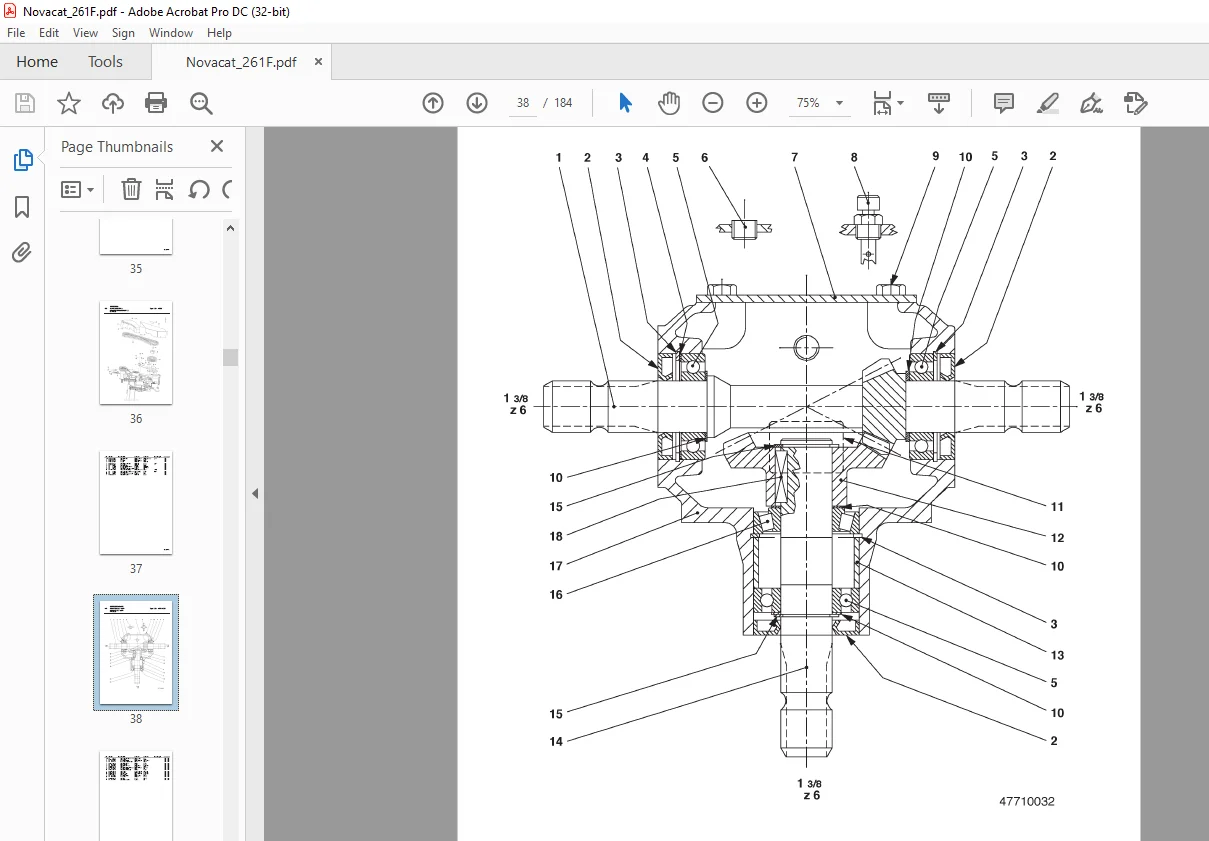Image resolution: width=1209 pixels, height=841 pixels.
Task: Delete selected page with the trash icon
Action: click(x=131, y=189)
